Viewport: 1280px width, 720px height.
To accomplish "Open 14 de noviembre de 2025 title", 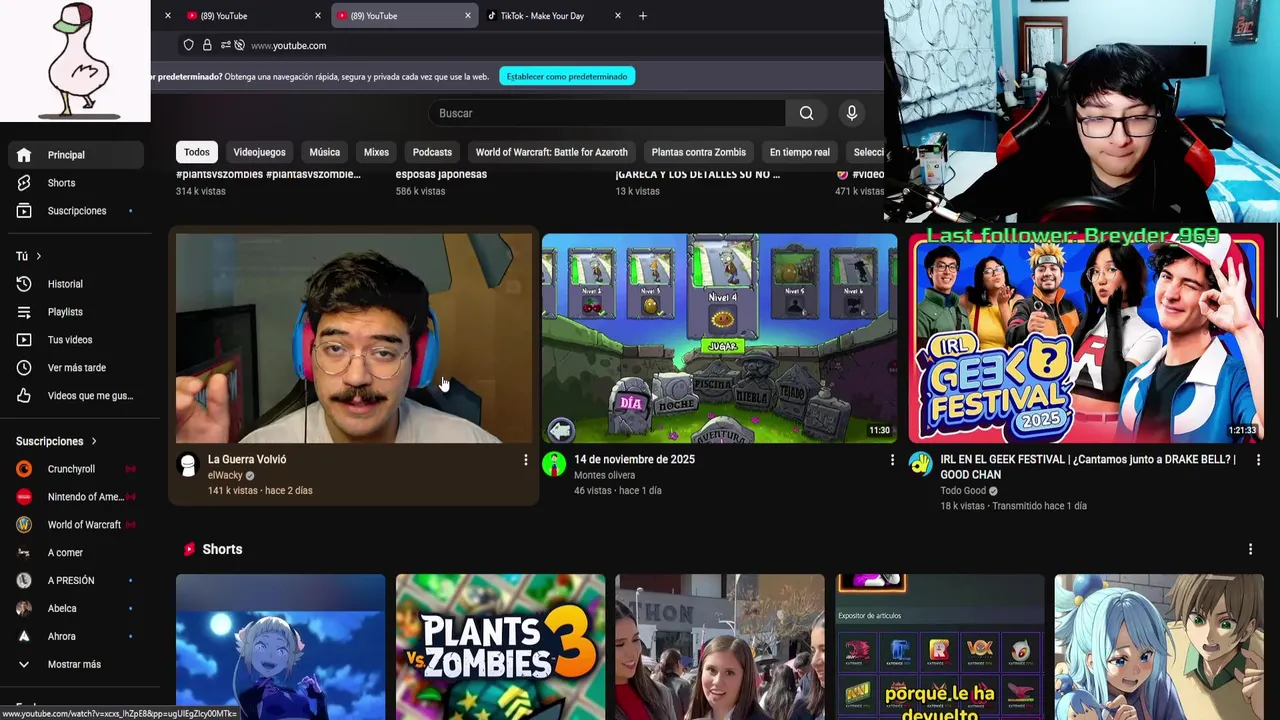I will 634,460.
